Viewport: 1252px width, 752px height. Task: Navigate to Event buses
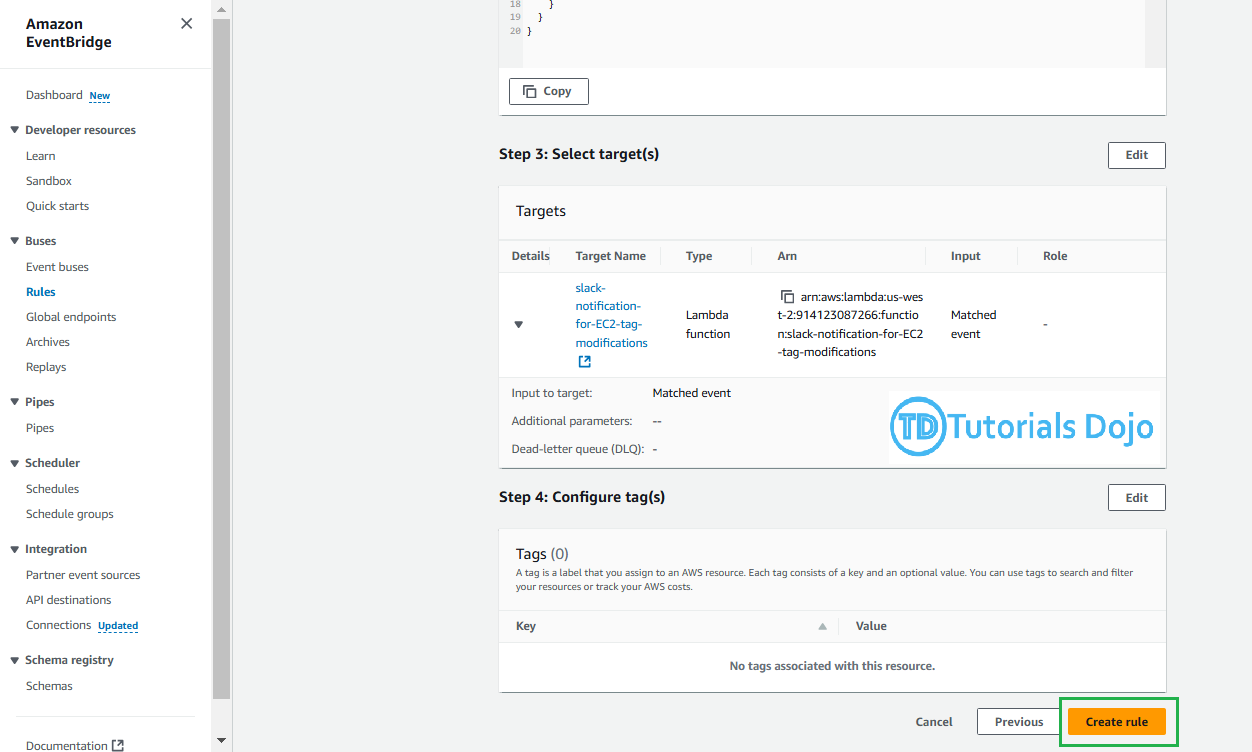click(57, 267)
